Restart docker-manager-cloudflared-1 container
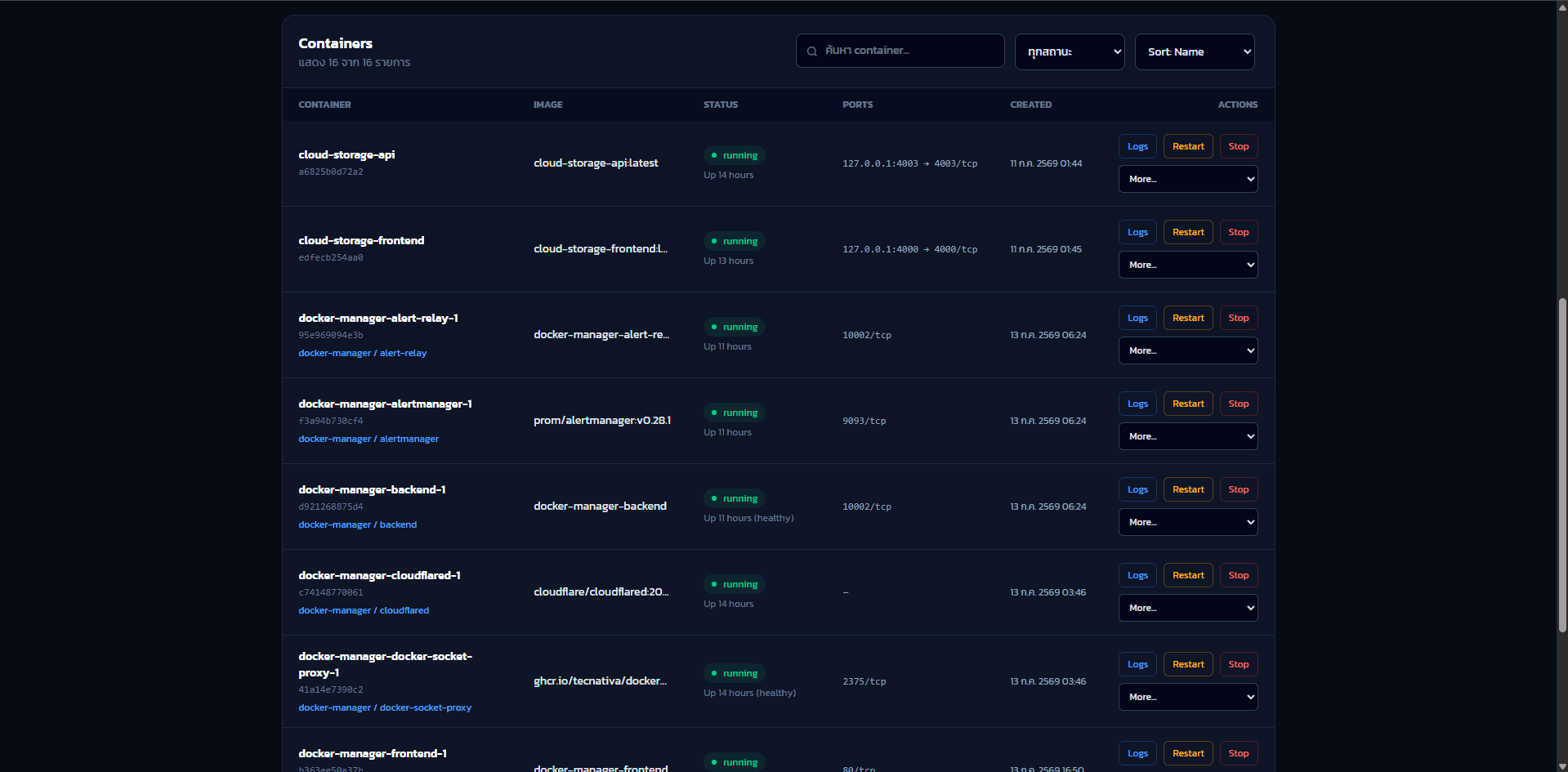Screen dimensions: 1568x772 pyautogui.click(x=1188, y=575)
